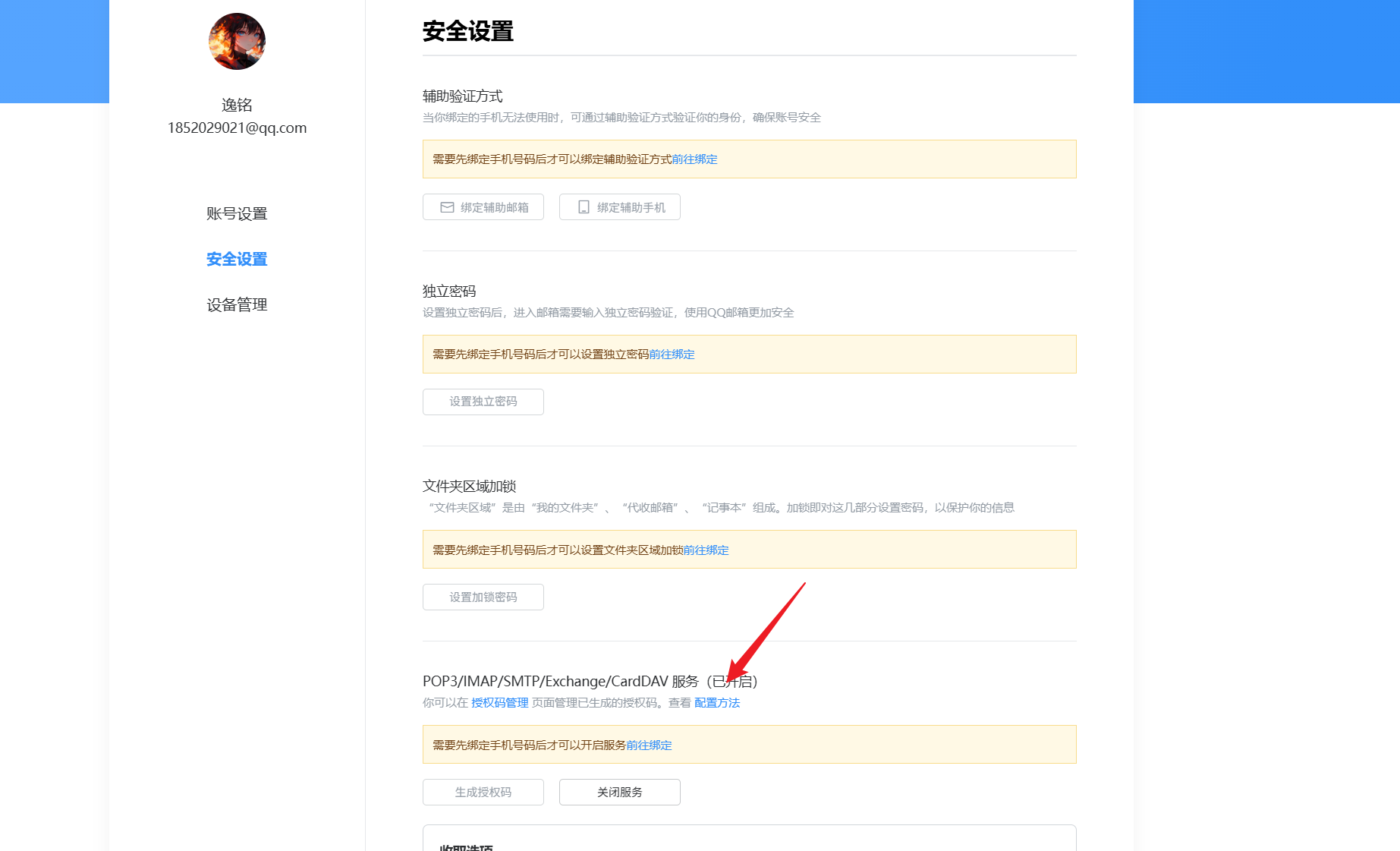
Task: Click the notice text 需要先绑定手机号码后才可以绑定辅助验证方式
Action: point(552,159)
